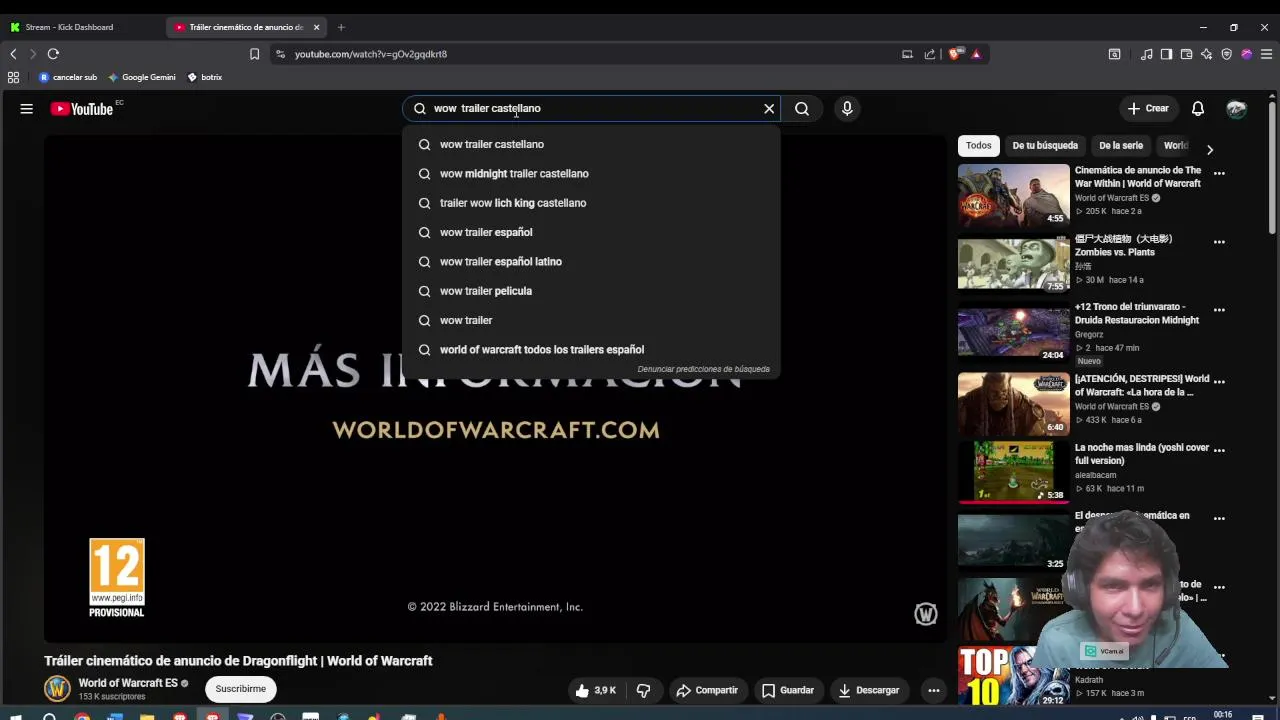The height and width of the screenshot is (720, 1280).
Task: Choose the plain 'wow trailer' suggestion
Action: 591,320
